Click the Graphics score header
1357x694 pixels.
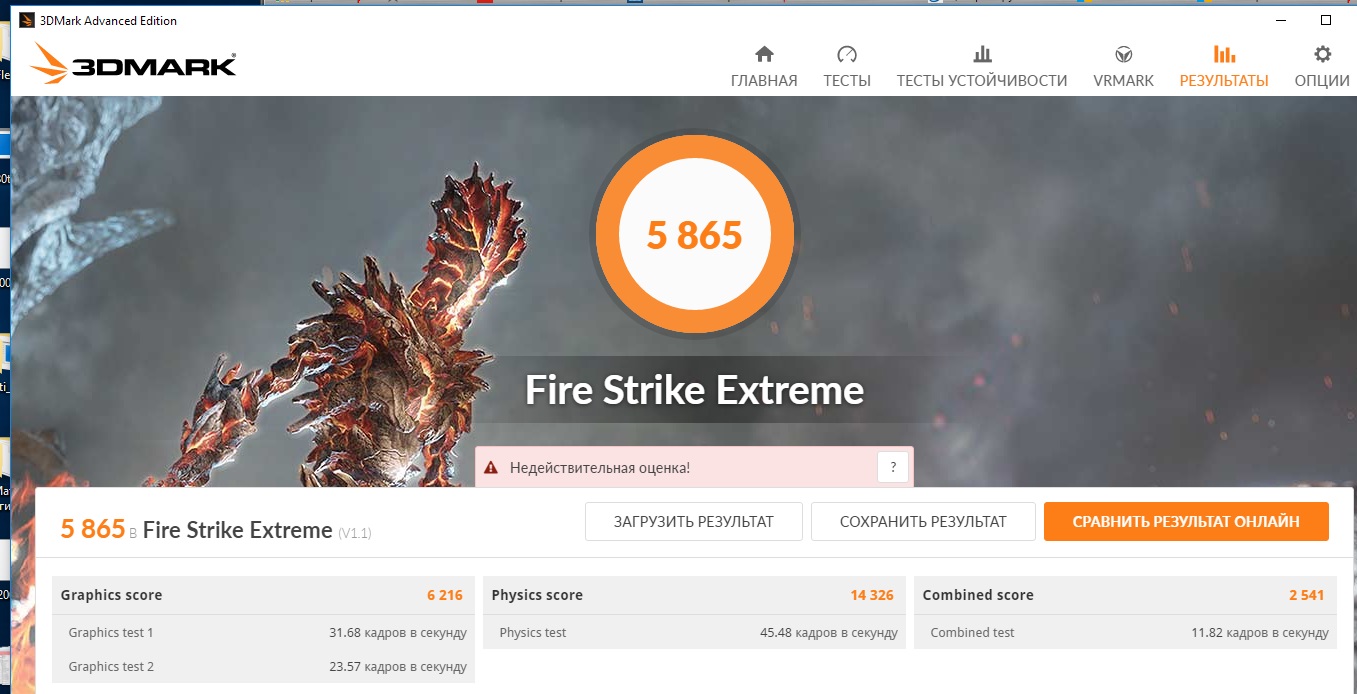[x=111, y=595]
